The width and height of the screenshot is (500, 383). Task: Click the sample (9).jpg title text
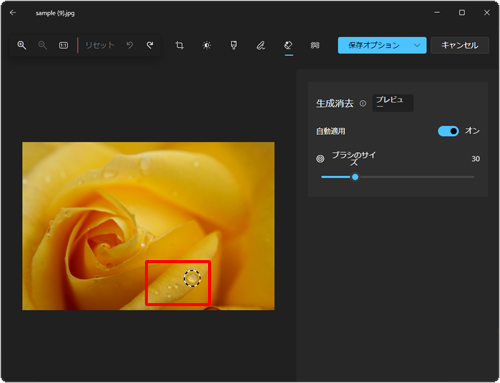coord(55,13)
